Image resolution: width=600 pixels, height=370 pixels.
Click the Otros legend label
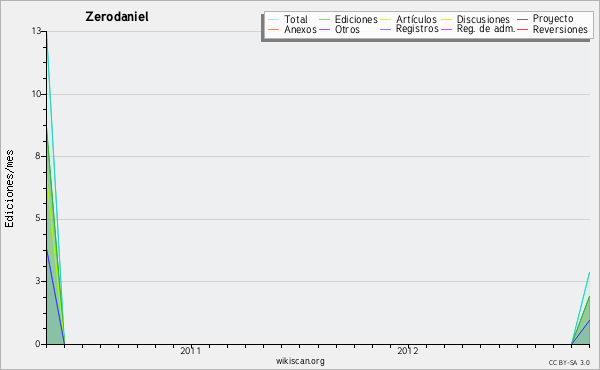347,29
